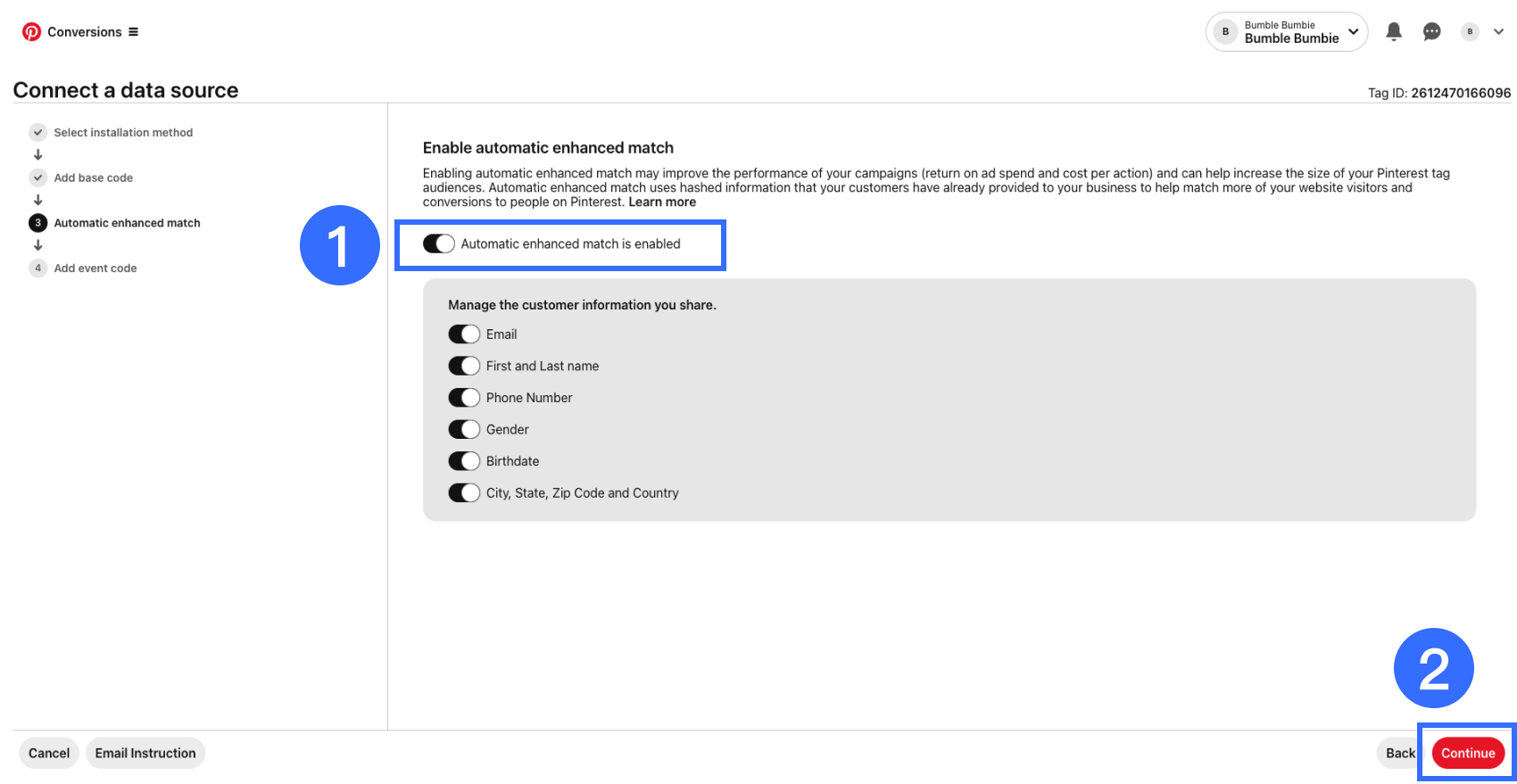The image size is (1517, 784).
Task: Click the Pinterest logo icon
Action: click(31, 32)
